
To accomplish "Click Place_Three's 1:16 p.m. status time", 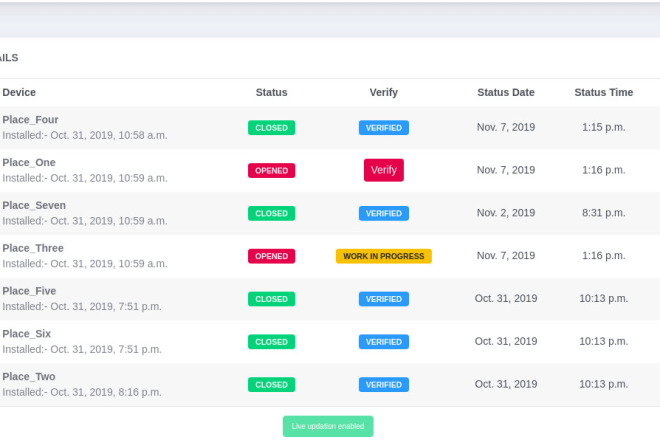I will point(604,256).
